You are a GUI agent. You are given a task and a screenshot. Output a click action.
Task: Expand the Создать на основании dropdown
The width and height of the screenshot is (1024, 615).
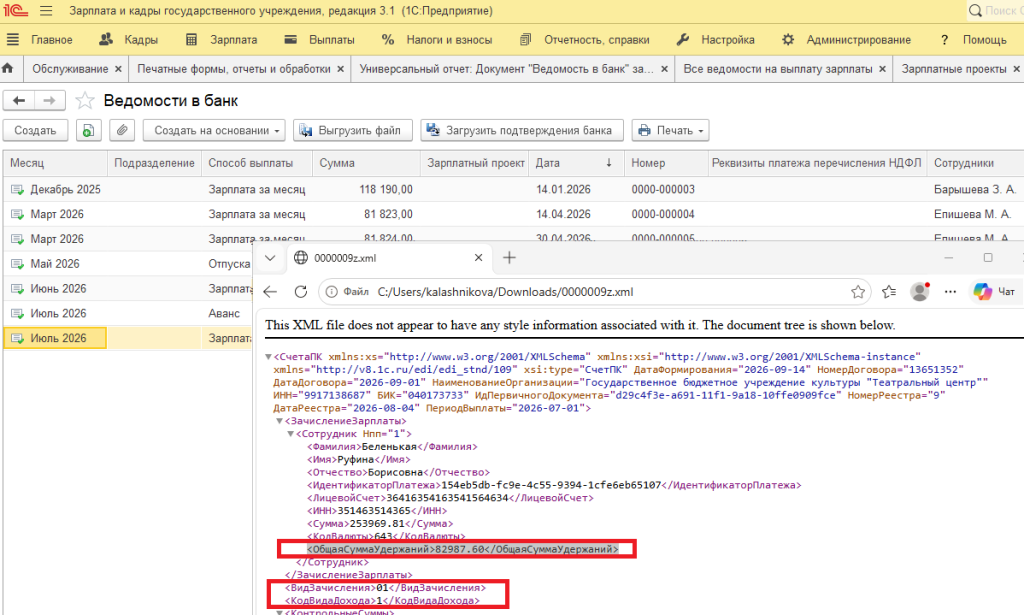214,131
